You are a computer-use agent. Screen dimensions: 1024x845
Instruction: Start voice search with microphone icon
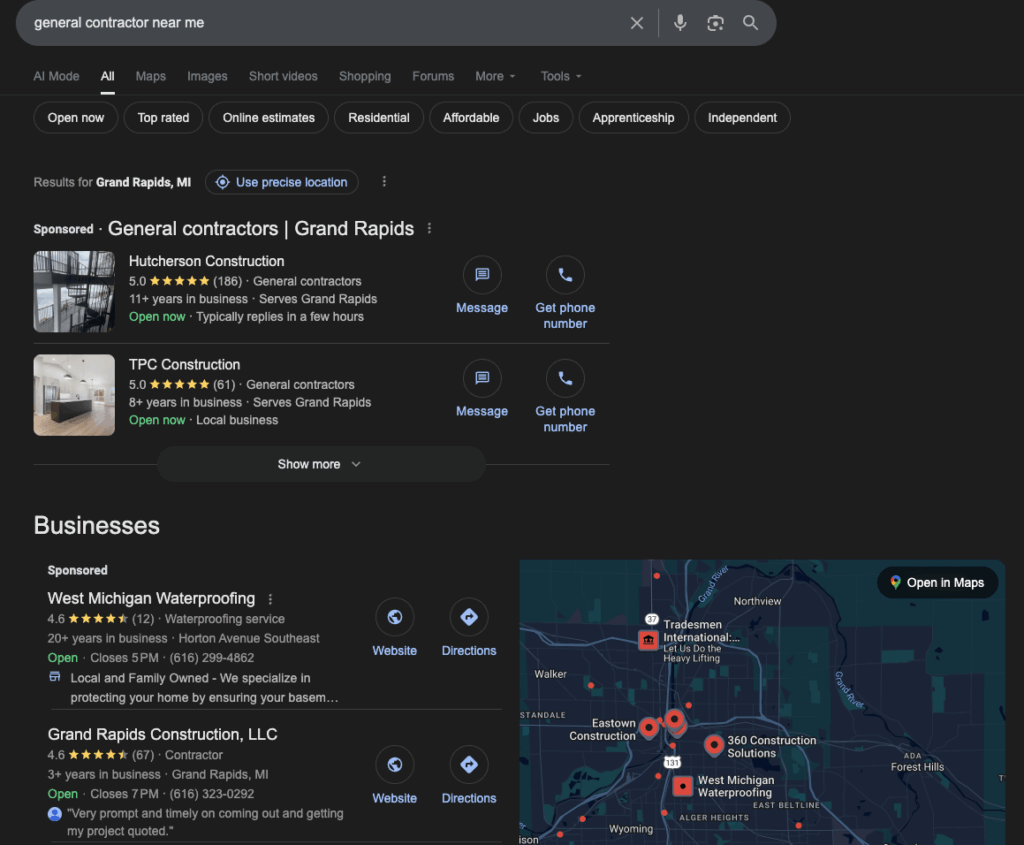coord(680,23)
